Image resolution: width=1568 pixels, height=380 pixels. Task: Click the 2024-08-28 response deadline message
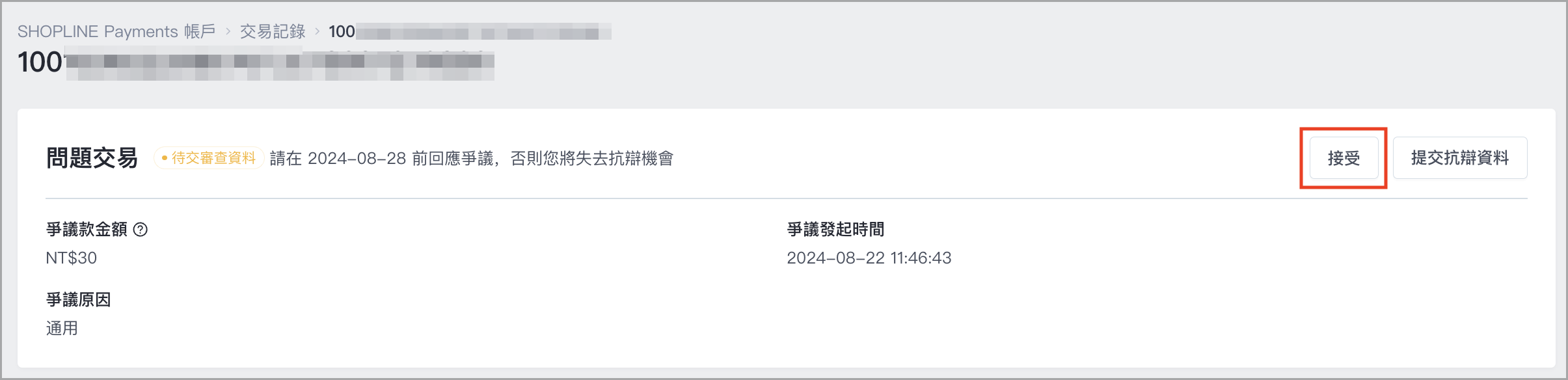tap(472, 158)
